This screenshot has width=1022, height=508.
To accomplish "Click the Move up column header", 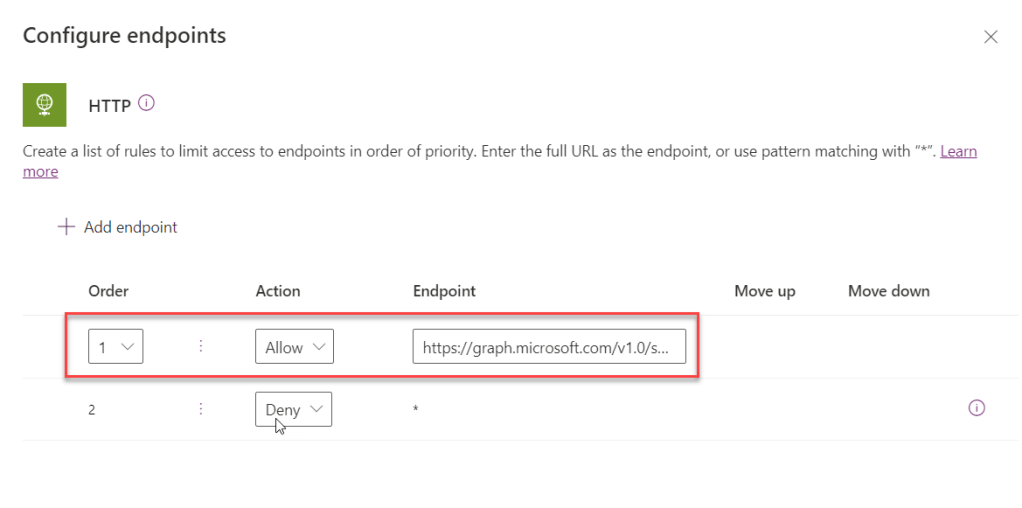I will [765, 291].
